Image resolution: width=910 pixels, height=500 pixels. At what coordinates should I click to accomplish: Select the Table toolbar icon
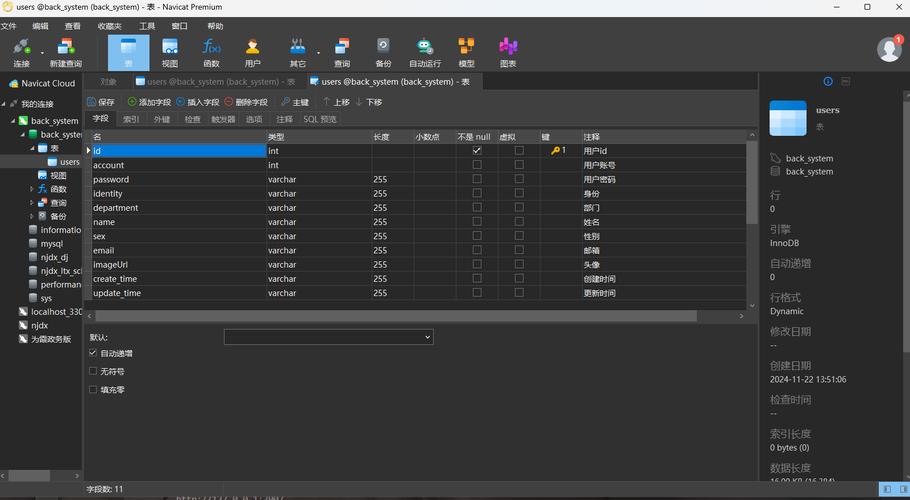pyautogui.click(x=128, y=52)
